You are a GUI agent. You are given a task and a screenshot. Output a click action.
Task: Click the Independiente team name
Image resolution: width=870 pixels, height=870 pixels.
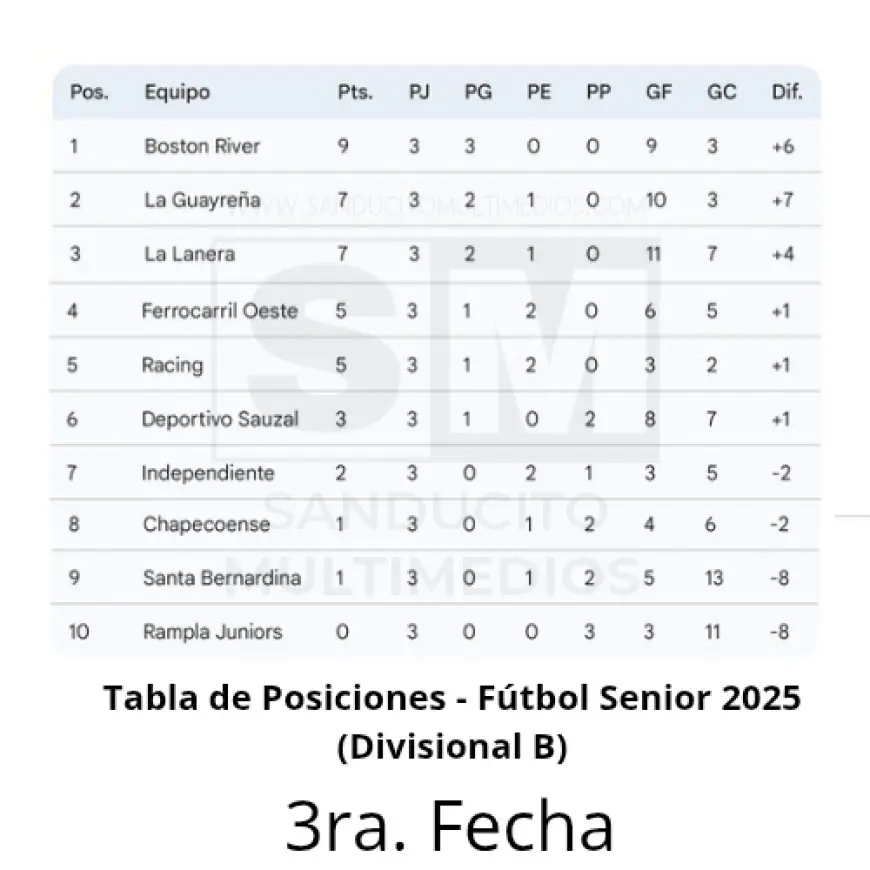(208, 473)
